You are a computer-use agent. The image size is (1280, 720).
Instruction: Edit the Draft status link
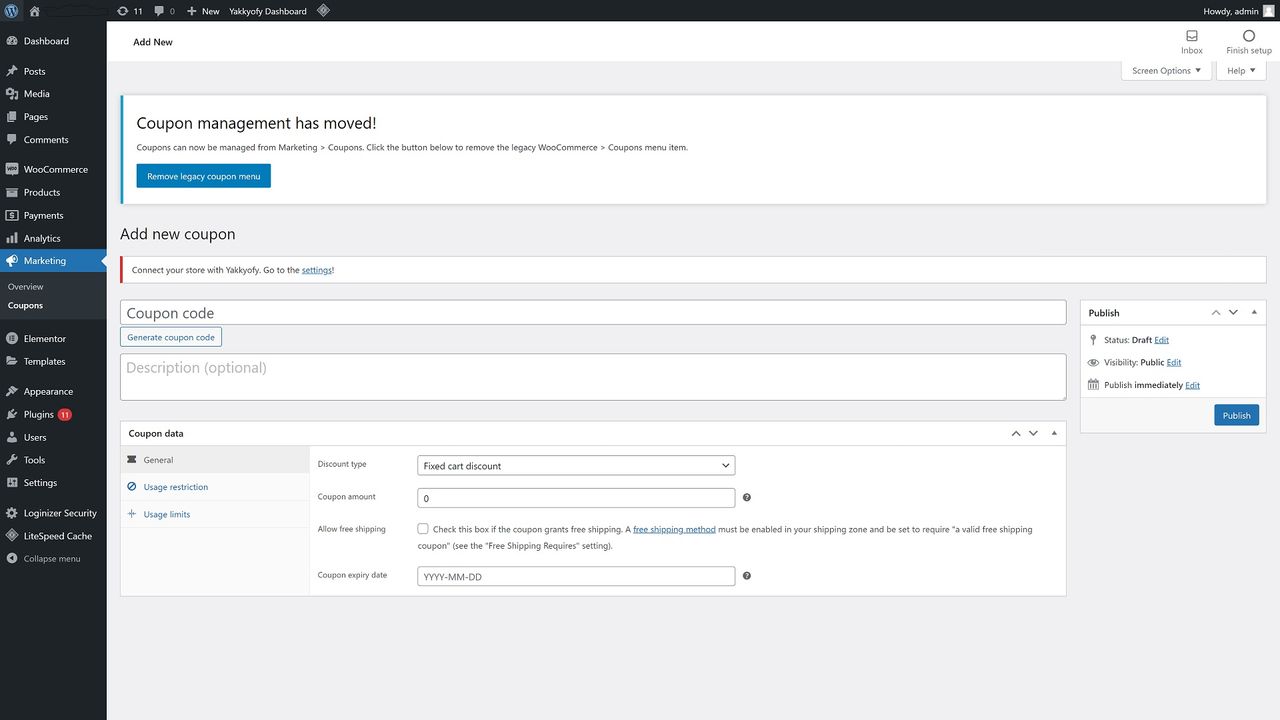[1161, 340]
